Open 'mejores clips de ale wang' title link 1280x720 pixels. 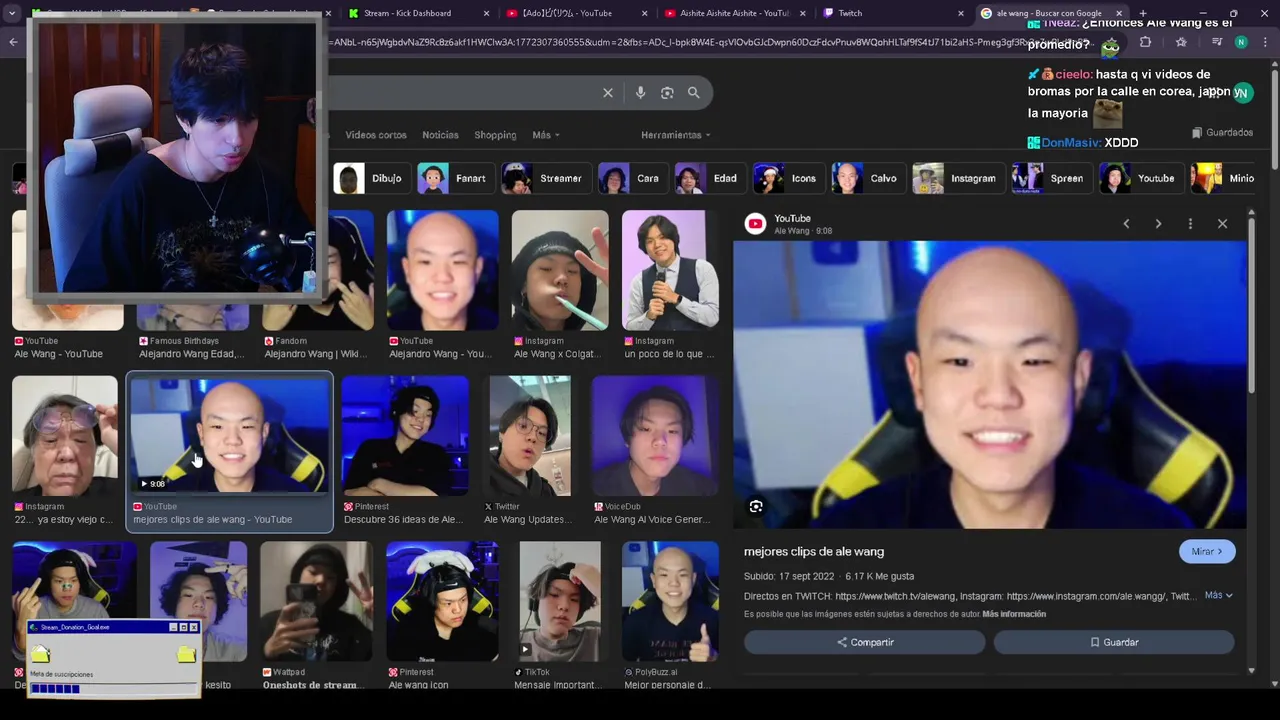coord(814,551)
